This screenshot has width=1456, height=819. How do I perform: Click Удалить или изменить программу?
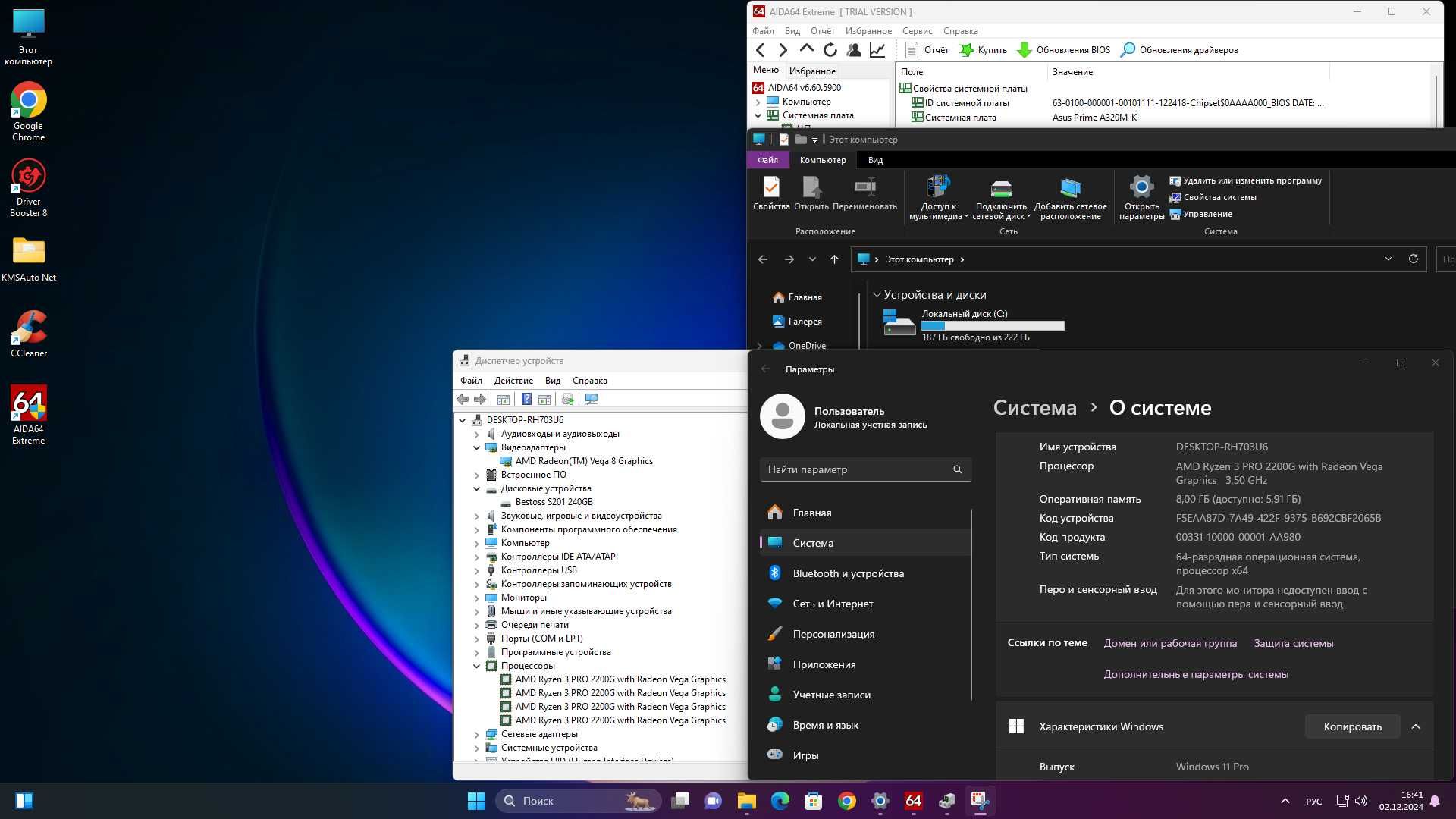point(1245,180)
